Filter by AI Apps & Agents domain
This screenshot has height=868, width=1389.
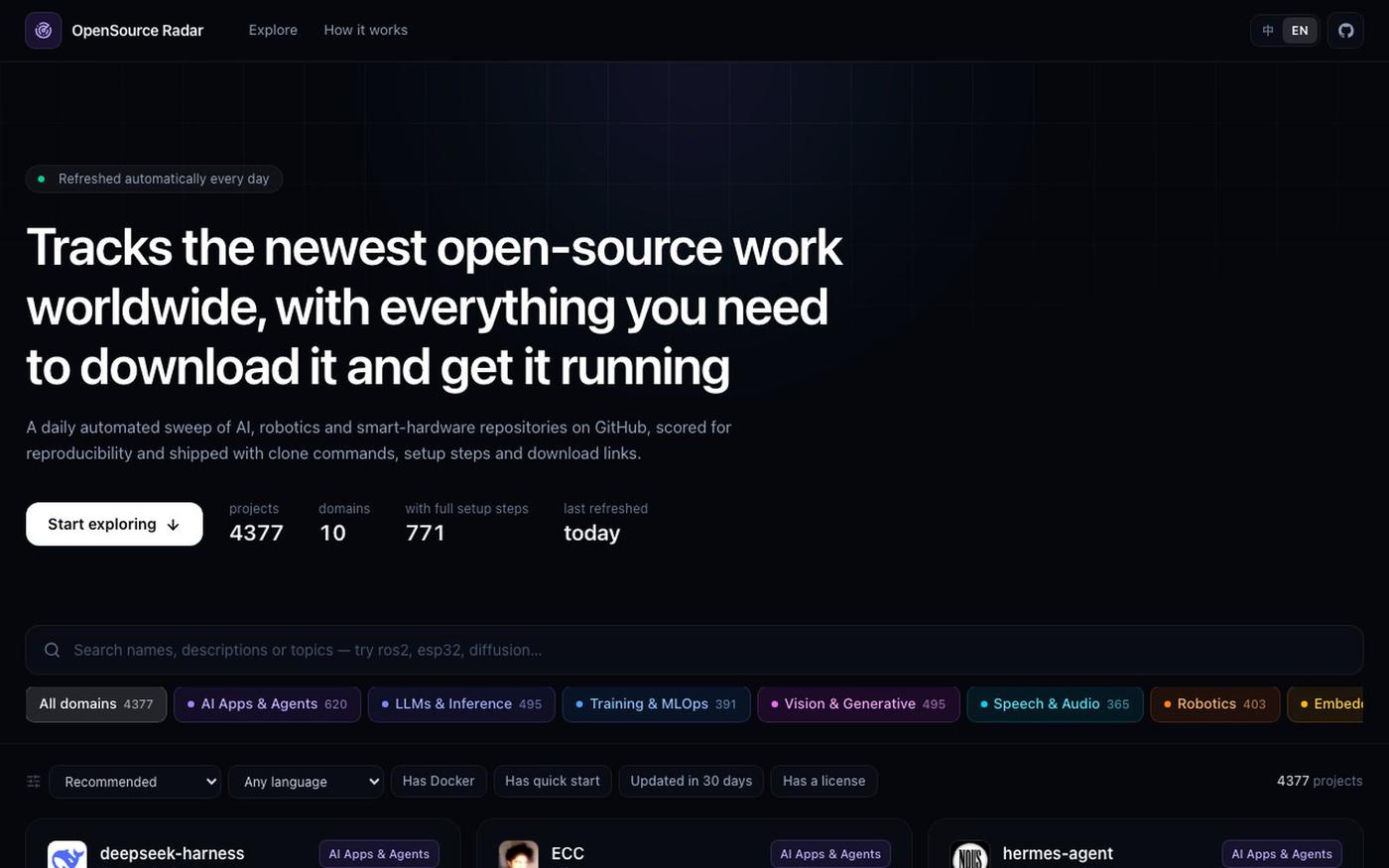click(267, 704)
